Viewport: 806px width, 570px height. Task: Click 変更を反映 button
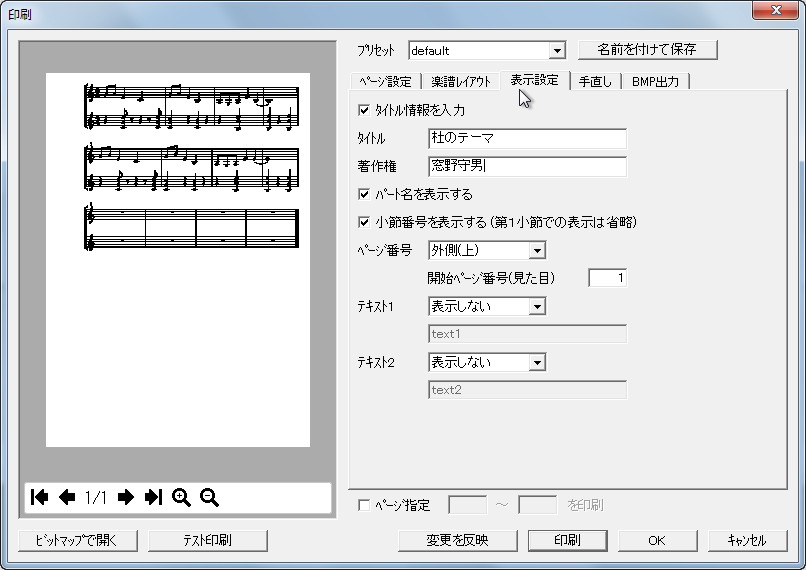[457, 540]
